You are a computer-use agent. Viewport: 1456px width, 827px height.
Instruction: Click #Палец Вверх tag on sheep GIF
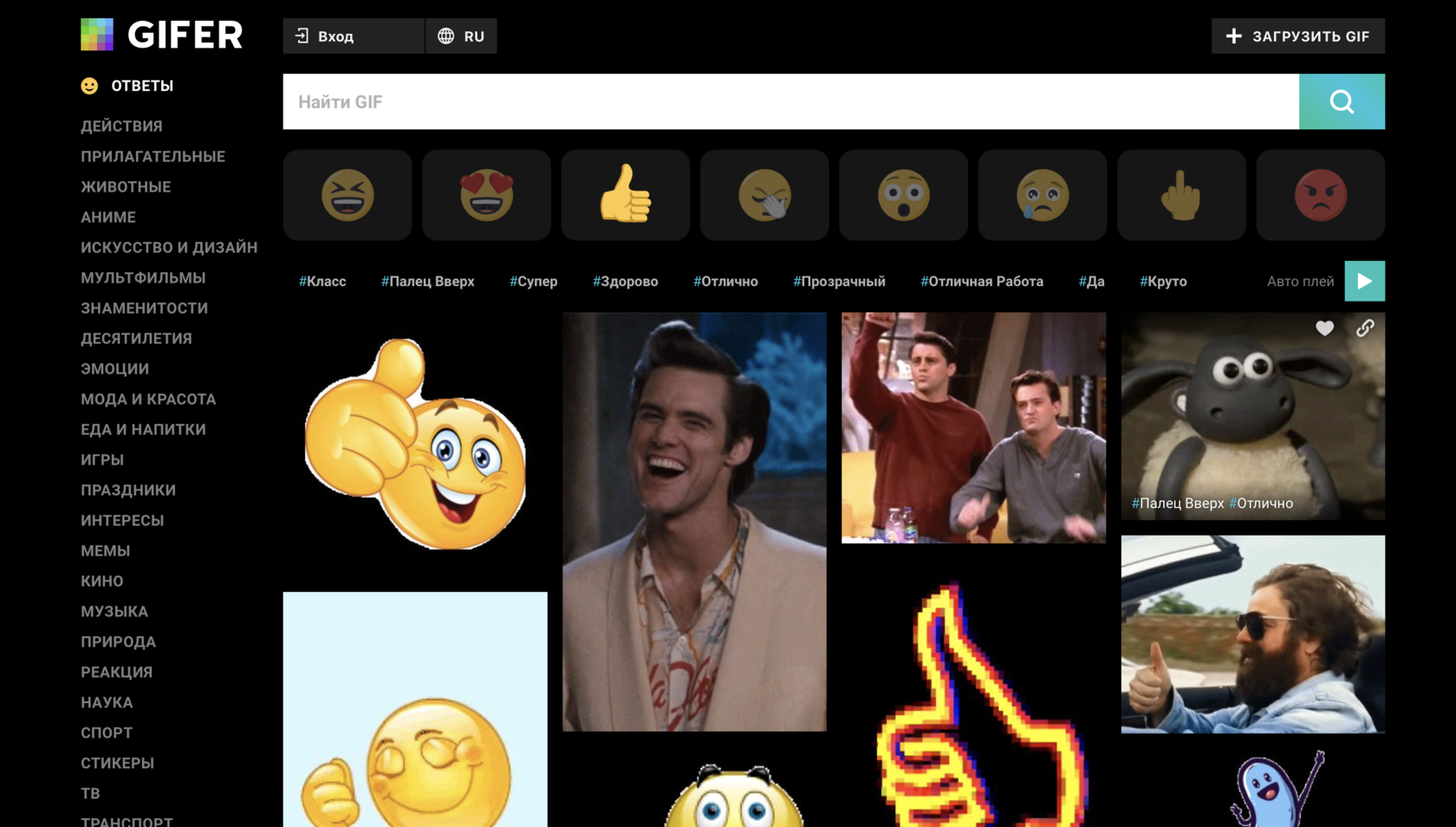click(1178, 503)
